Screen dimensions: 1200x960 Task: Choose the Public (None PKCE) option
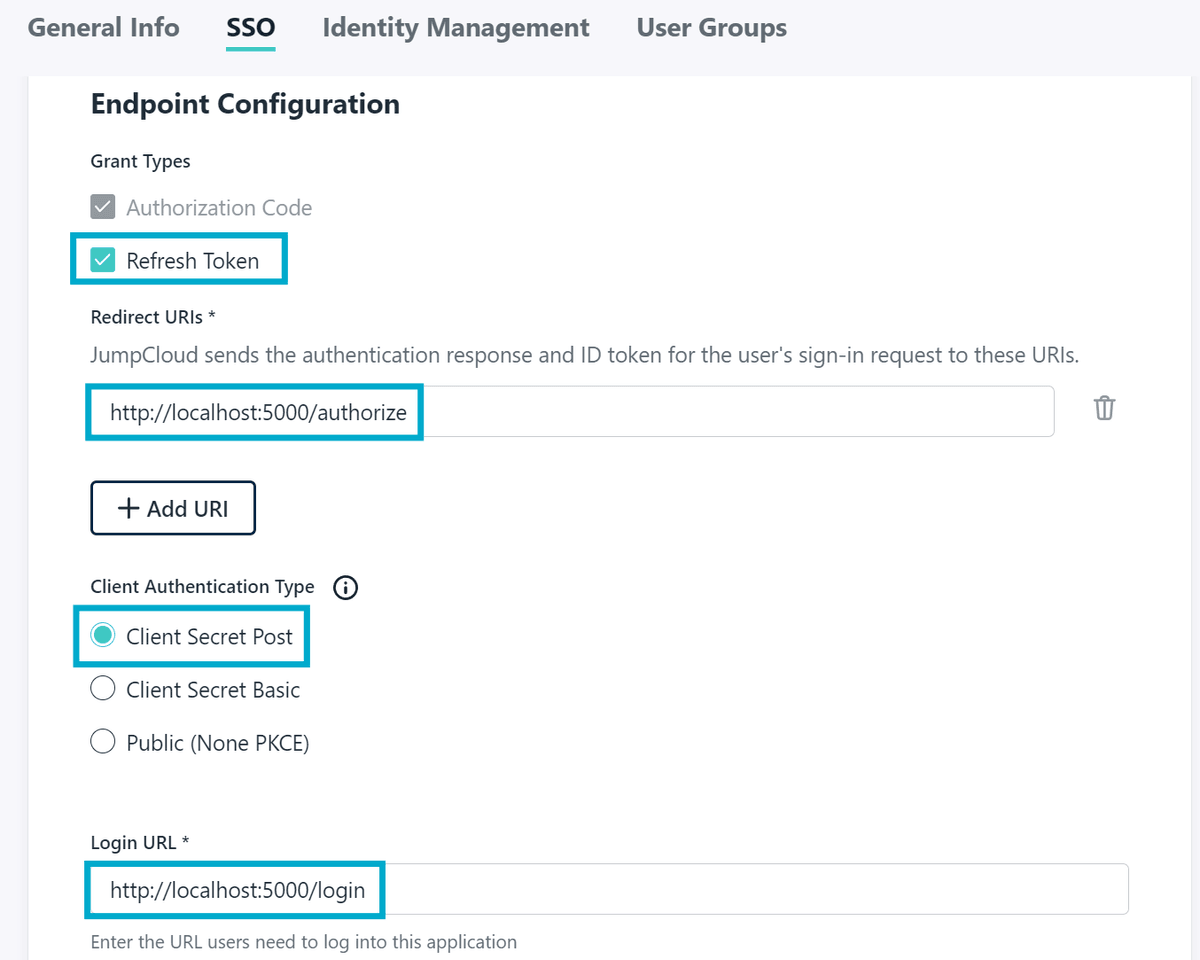pos(103,741)
